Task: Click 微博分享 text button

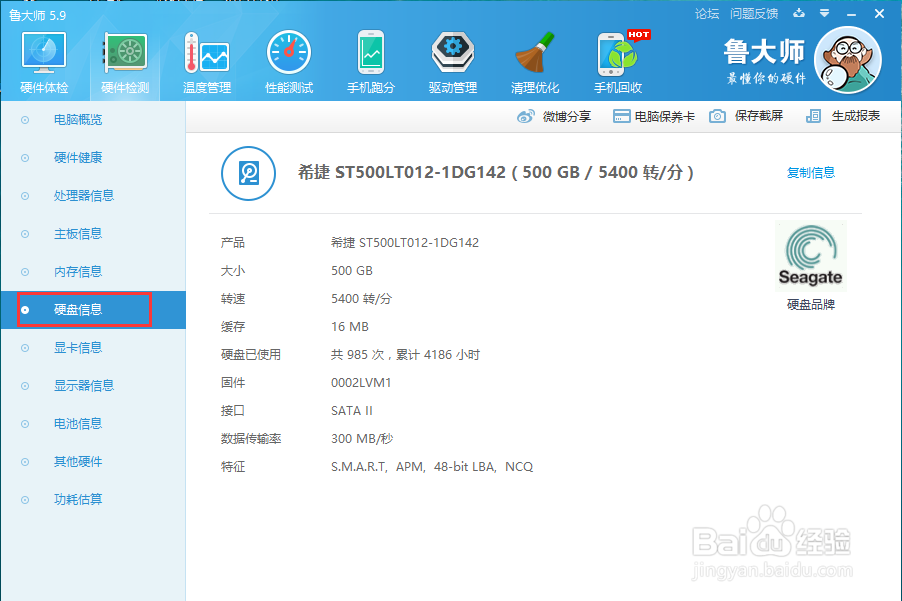Action: [x=567, y=116]
